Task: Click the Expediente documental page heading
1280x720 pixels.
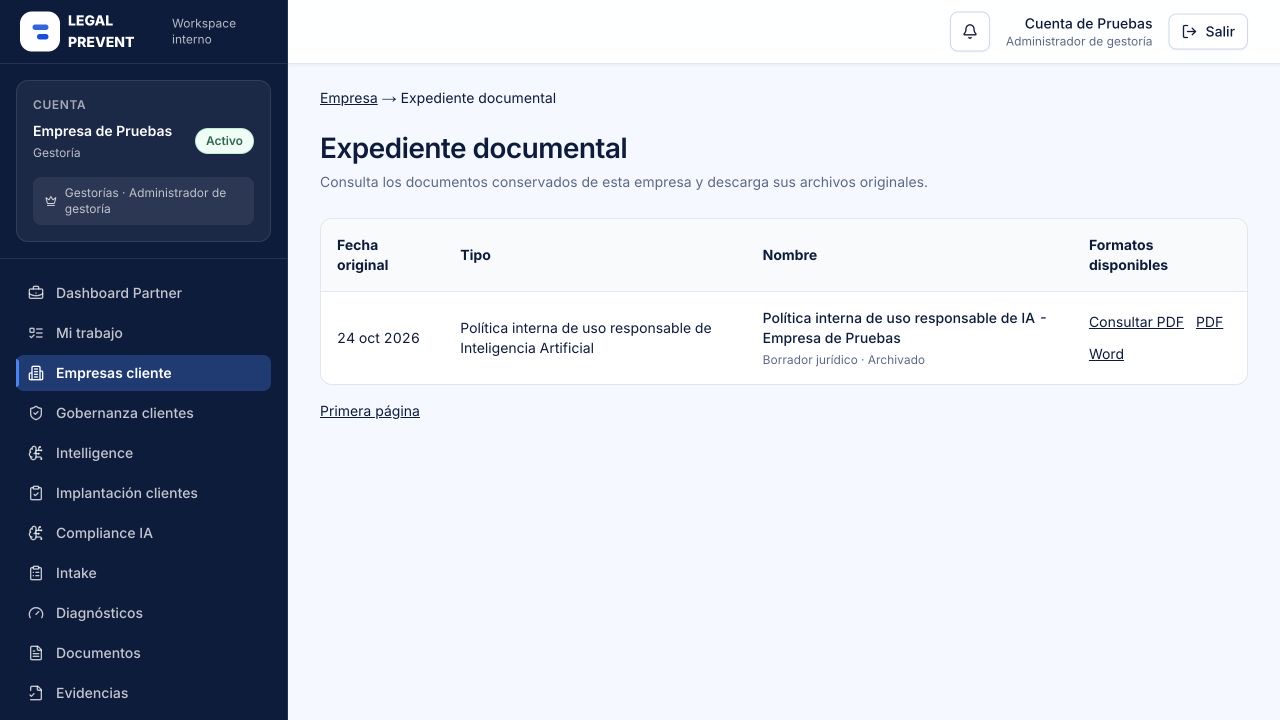Action: pyautogui.click(x=473, y=148)
